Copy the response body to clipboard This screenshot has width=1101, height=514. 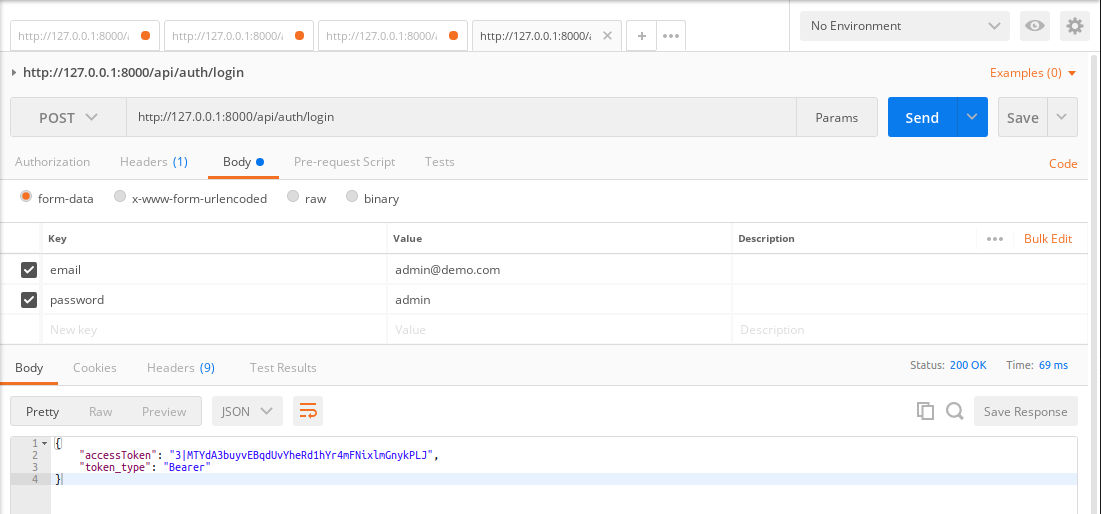925,411
